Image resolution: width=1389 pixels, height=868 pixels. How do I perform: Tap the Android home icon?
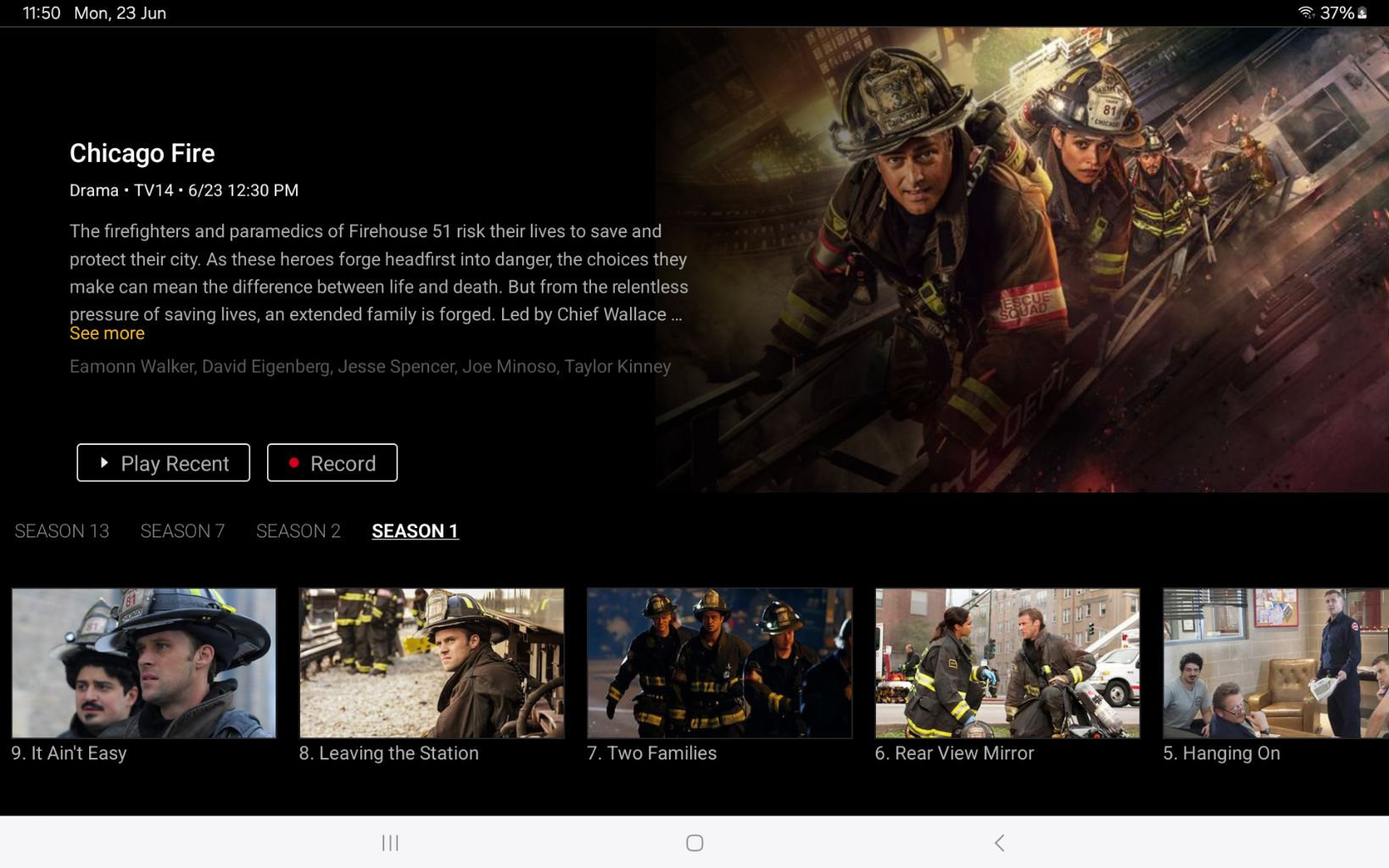click(x=694, y=843)
